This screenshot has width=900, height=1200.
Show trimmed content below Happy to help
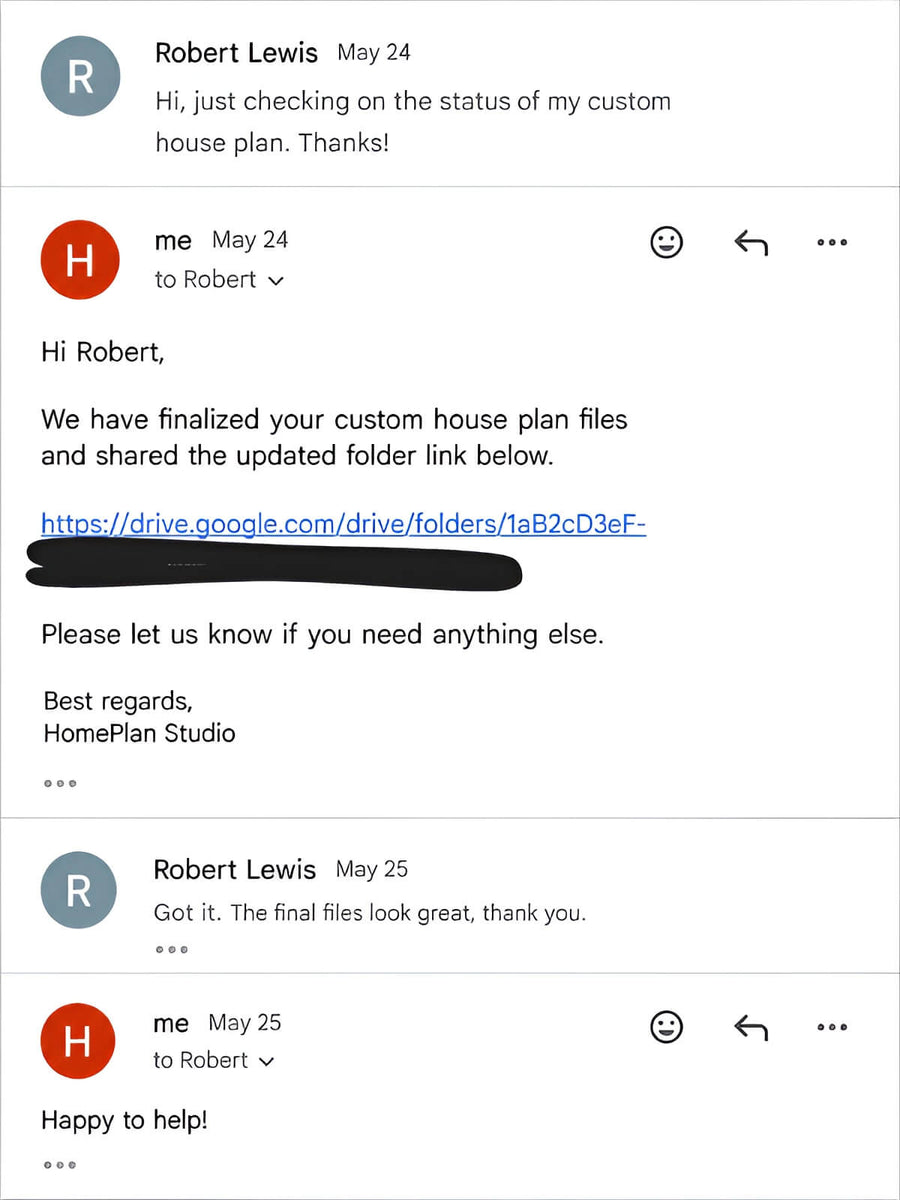60,1165
